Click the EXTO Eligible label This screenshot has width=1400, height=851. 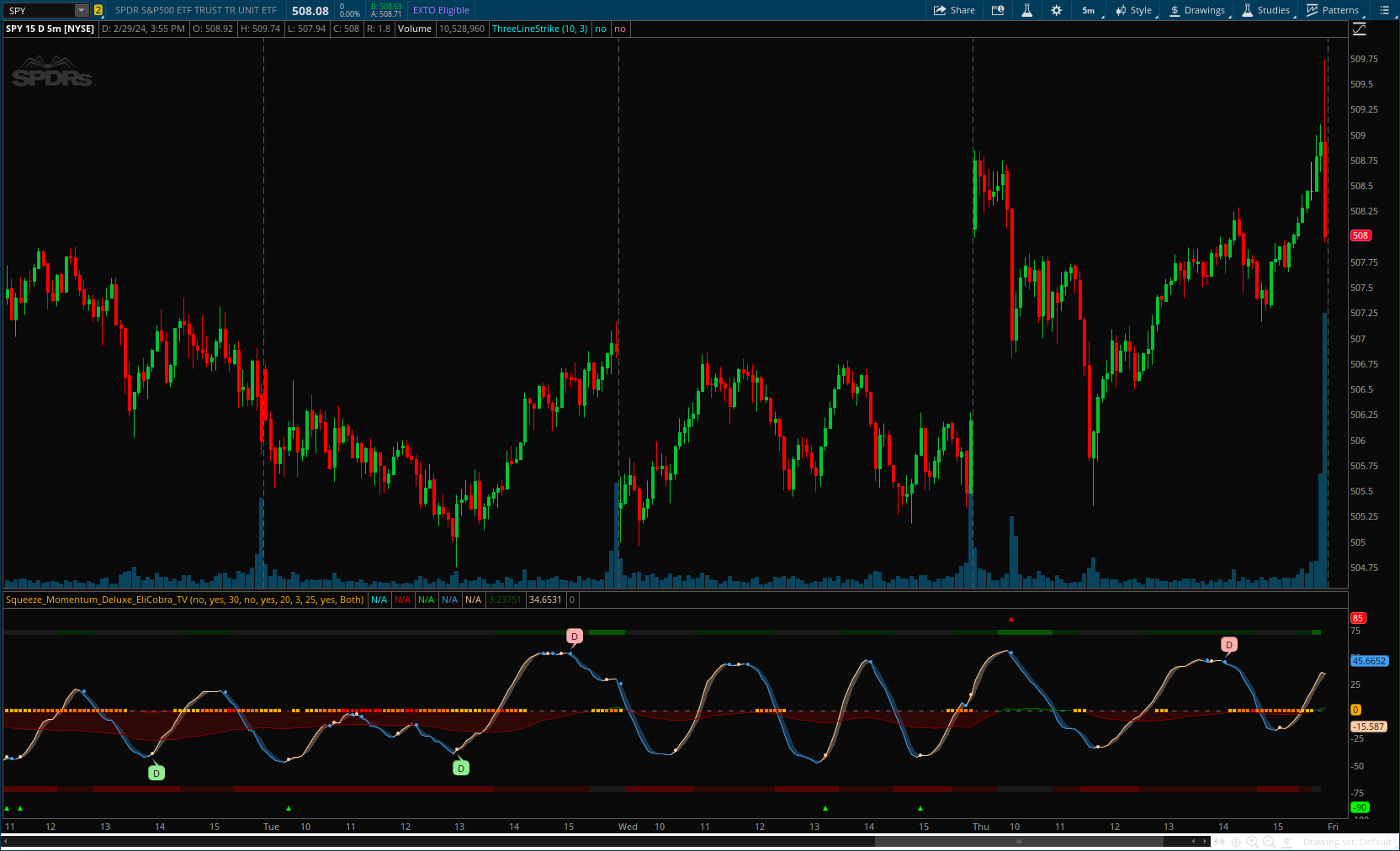441,10
